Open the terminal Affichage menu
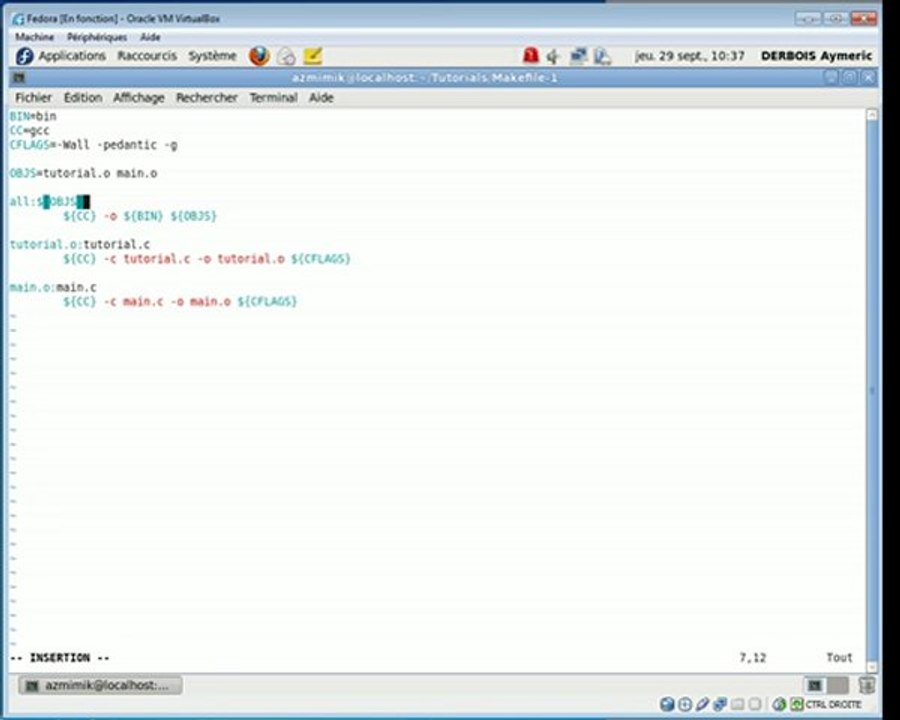 click(138, 98)
